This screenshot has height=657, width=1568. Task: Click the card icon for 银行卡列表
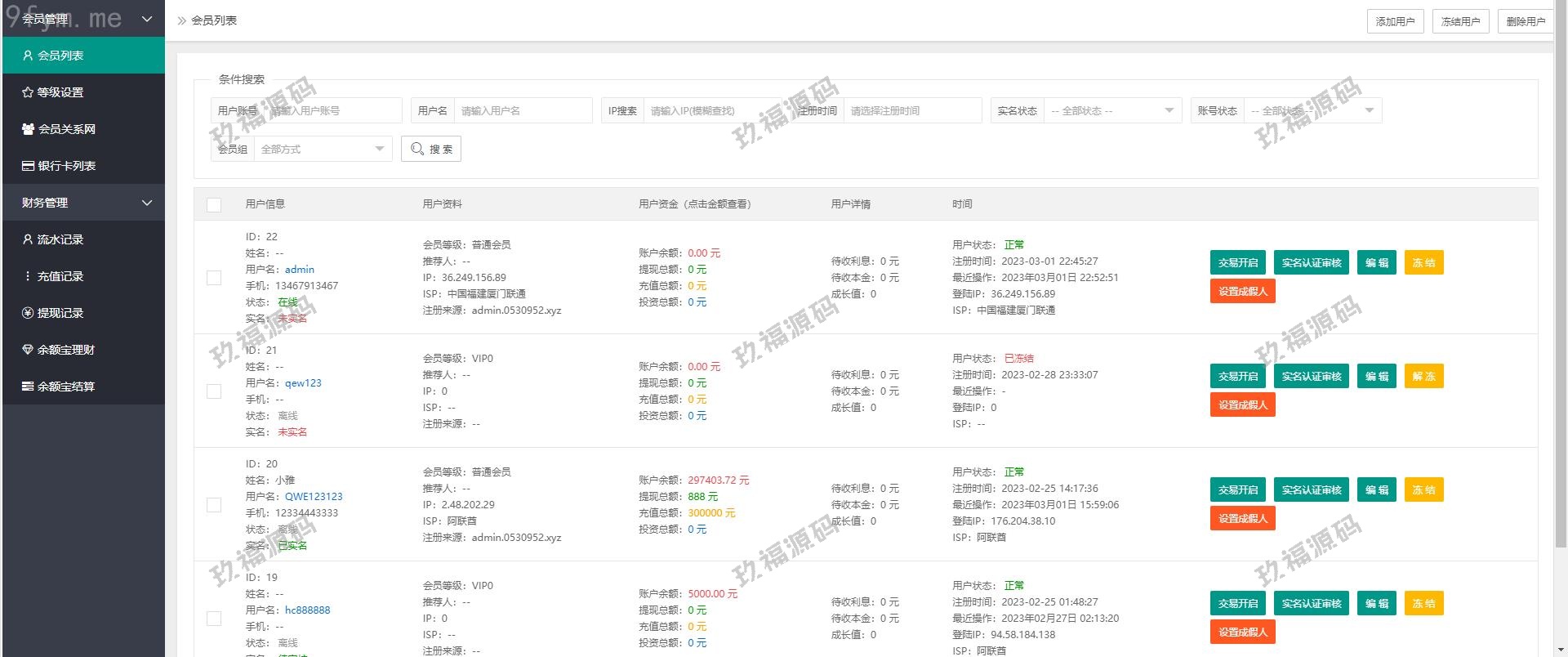point(28,166)
